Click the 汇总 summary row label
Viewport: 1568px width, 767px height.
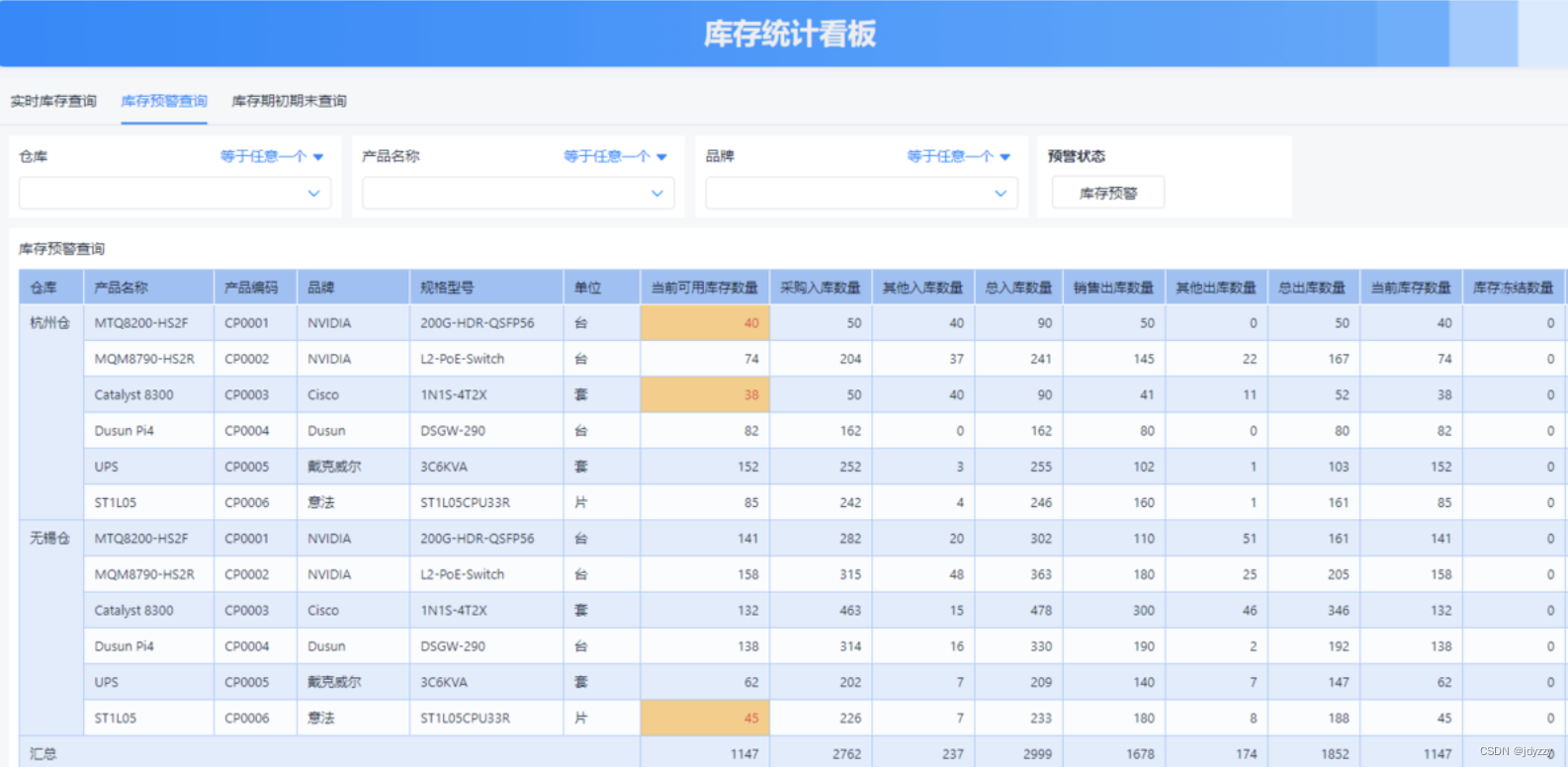[44, 754]
